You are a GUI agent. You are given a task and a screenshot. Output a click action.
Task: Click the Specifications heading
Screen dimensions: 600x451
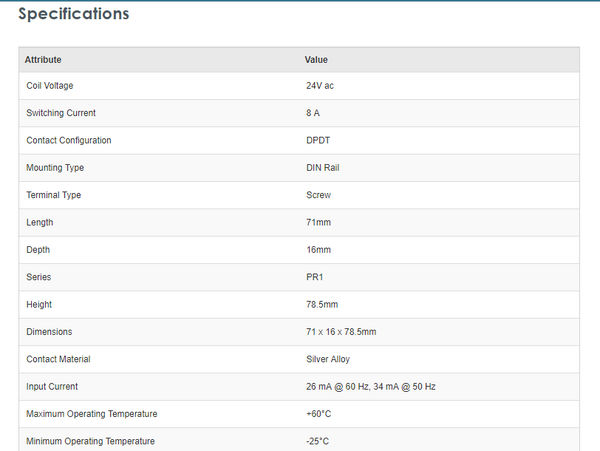pyautogui.click(x=74, y=15)
